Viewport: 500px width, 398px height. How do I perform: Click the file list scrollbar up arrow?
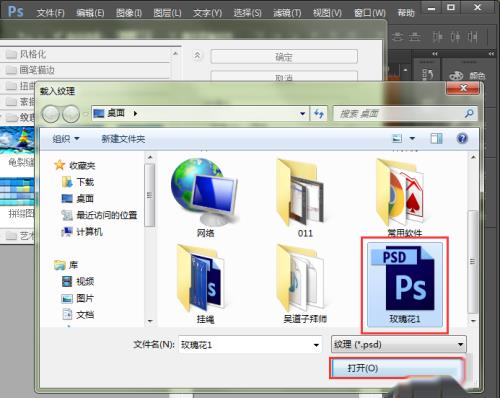click(x=473, y=157)
